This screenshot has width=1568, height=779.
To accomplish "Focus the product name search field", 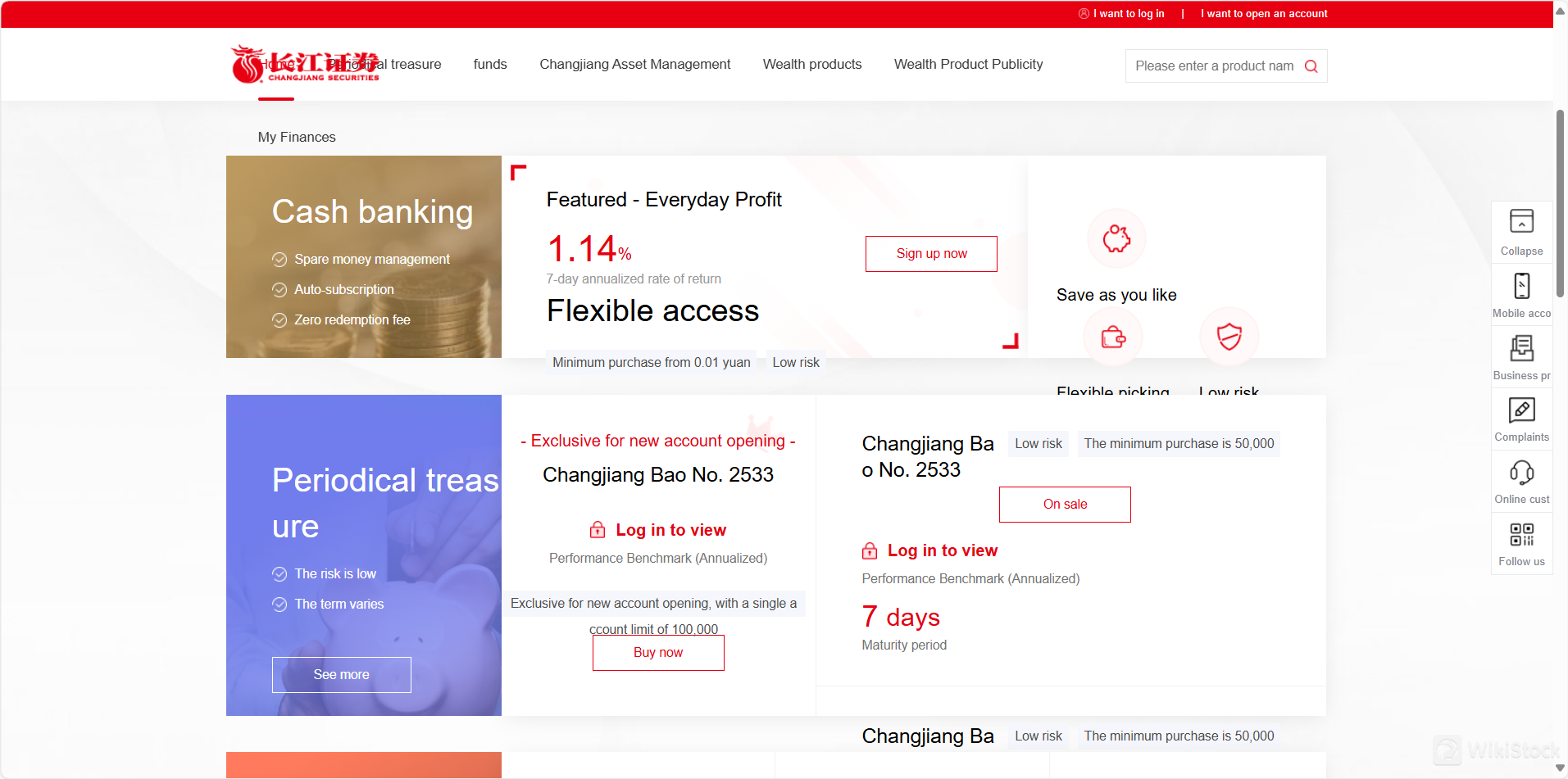I will [1213, 66].
